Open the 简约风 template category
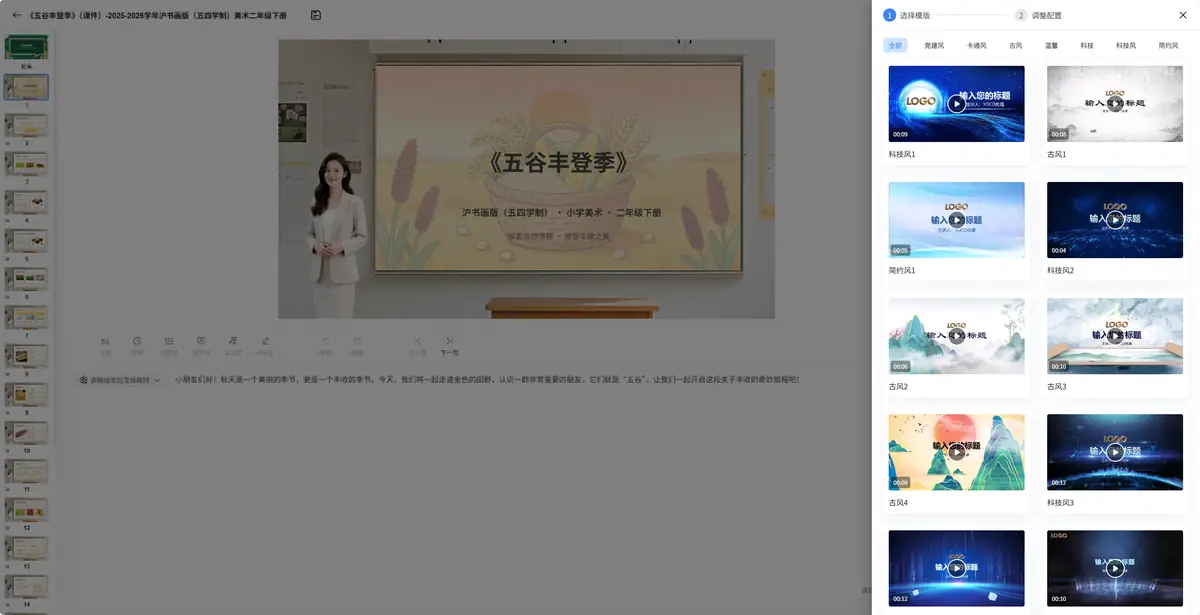Image resolution: width=1200 pixels, height=615 pixels. 1168,45
